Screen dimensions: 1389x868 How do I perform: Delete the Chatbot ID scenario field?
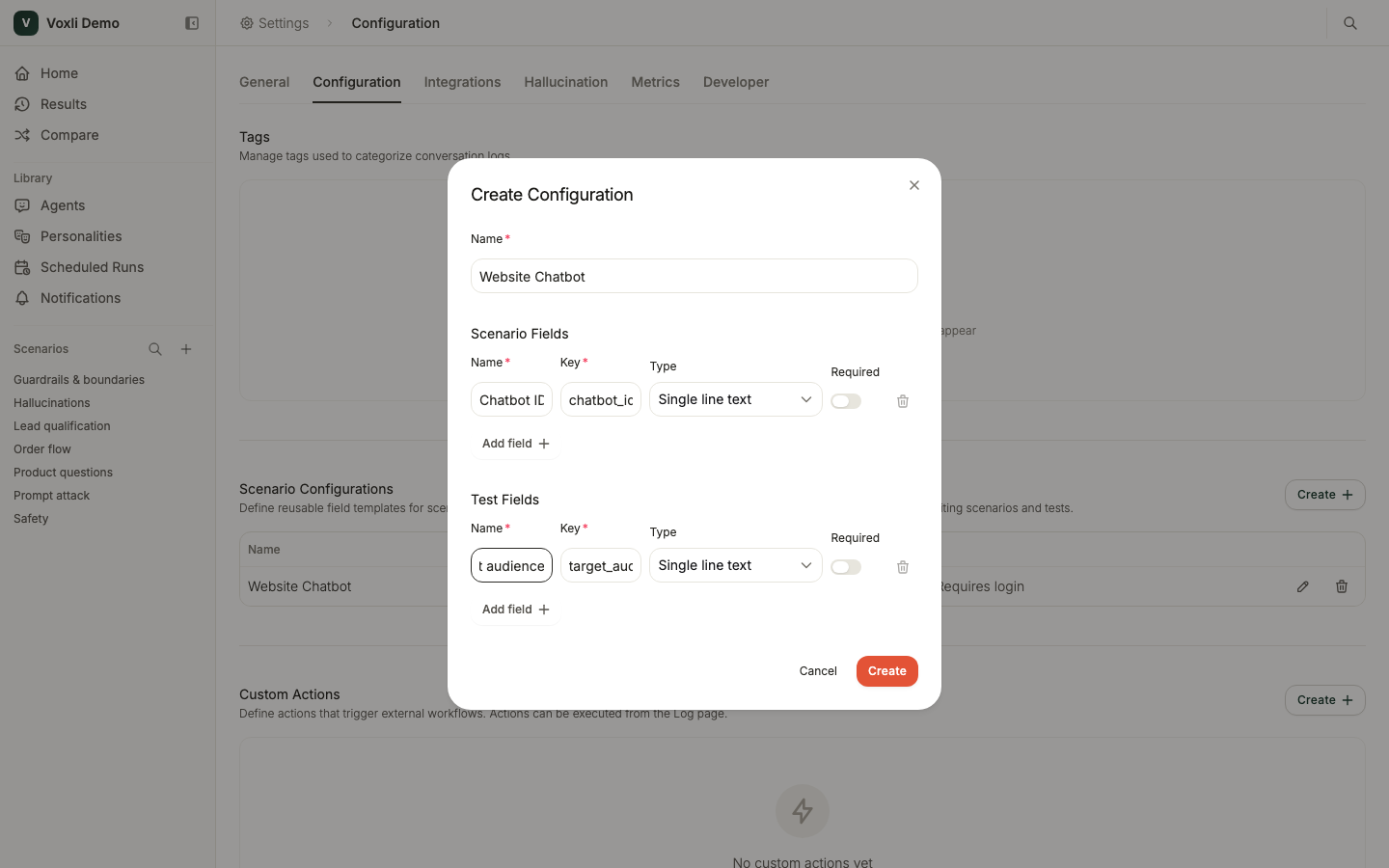pyautogui.click(x=903, y=401)
